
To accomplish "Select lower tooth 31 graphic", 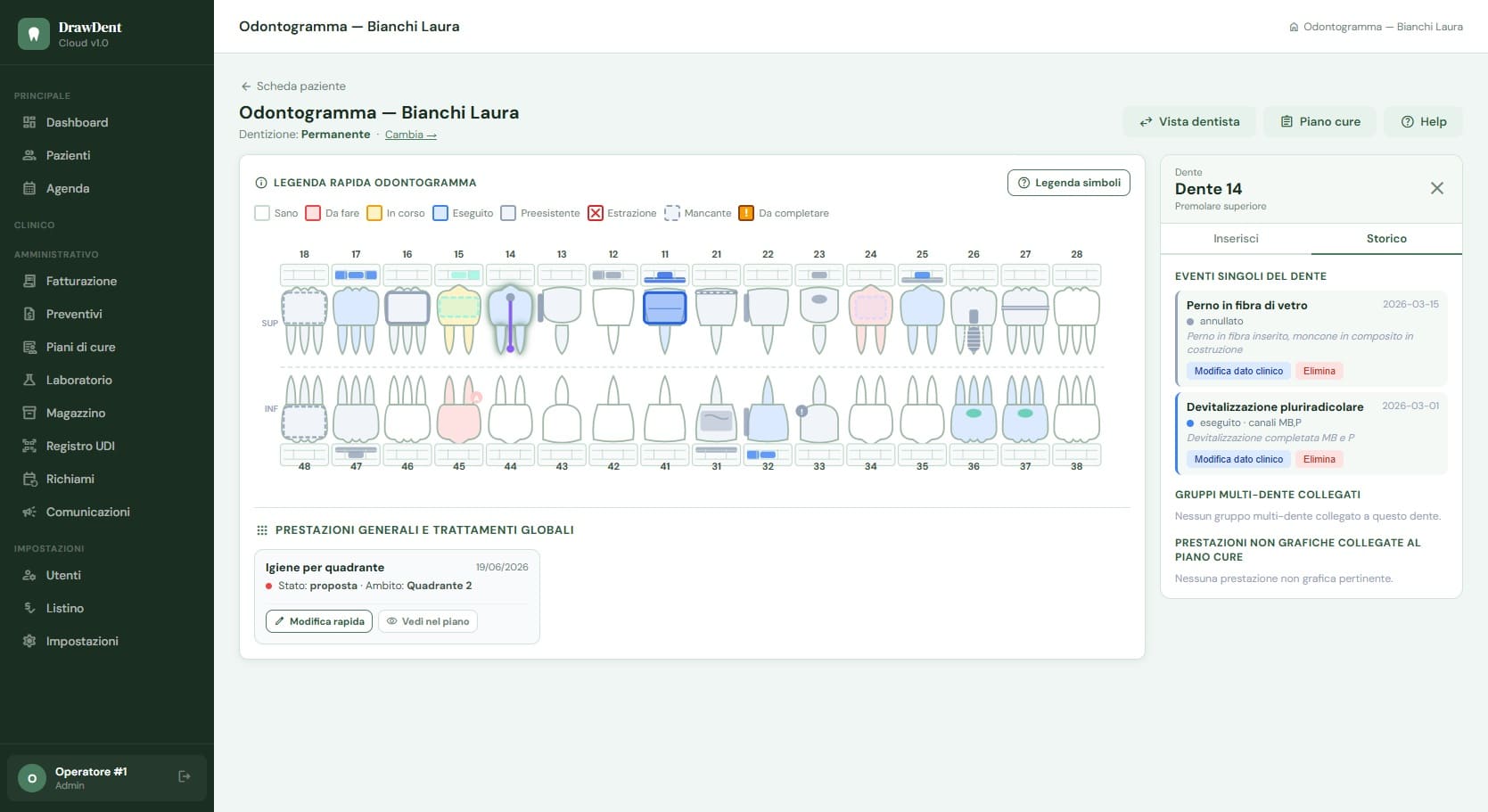I will point(716,408).
